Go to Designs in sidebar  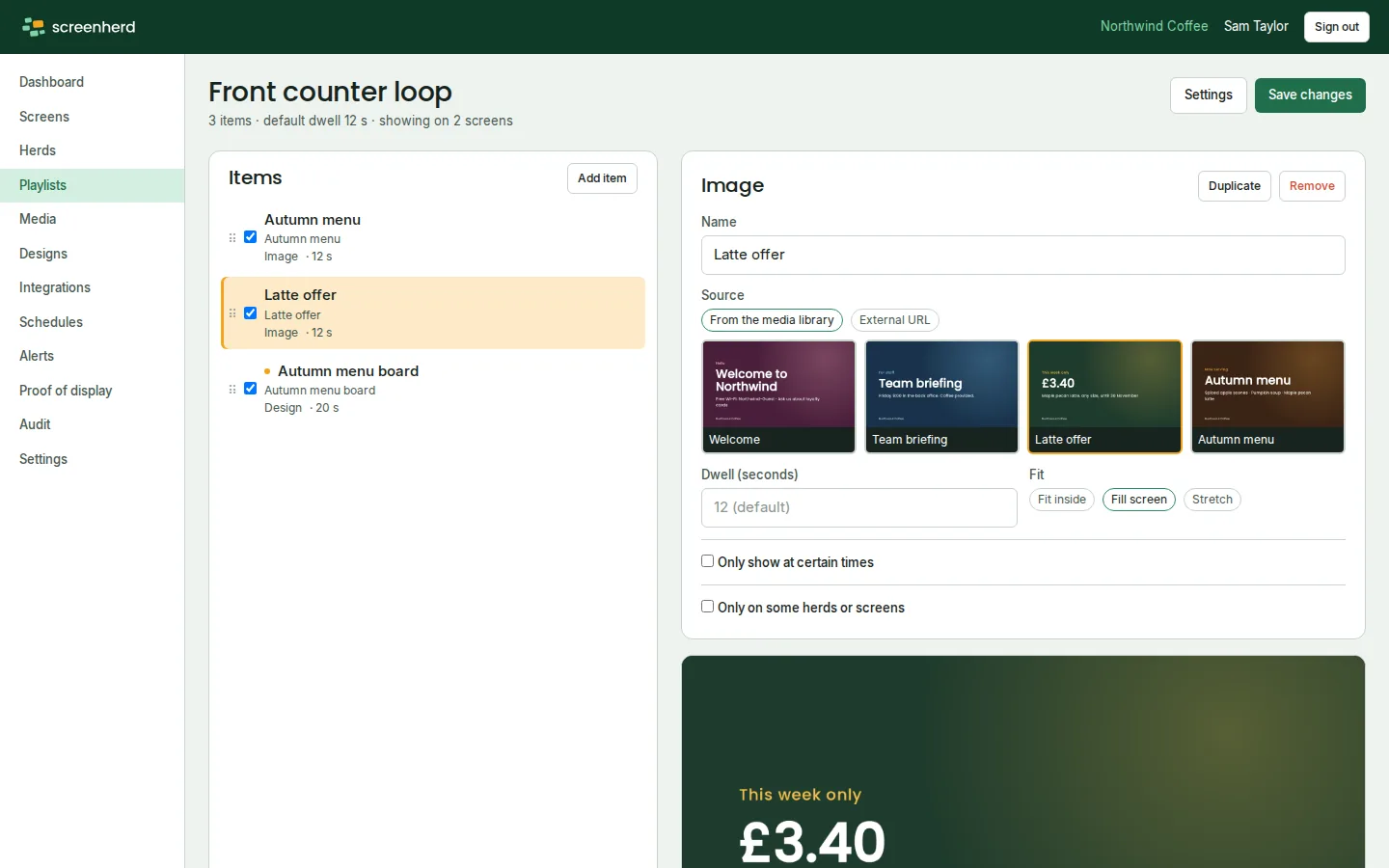pos(92,254)
